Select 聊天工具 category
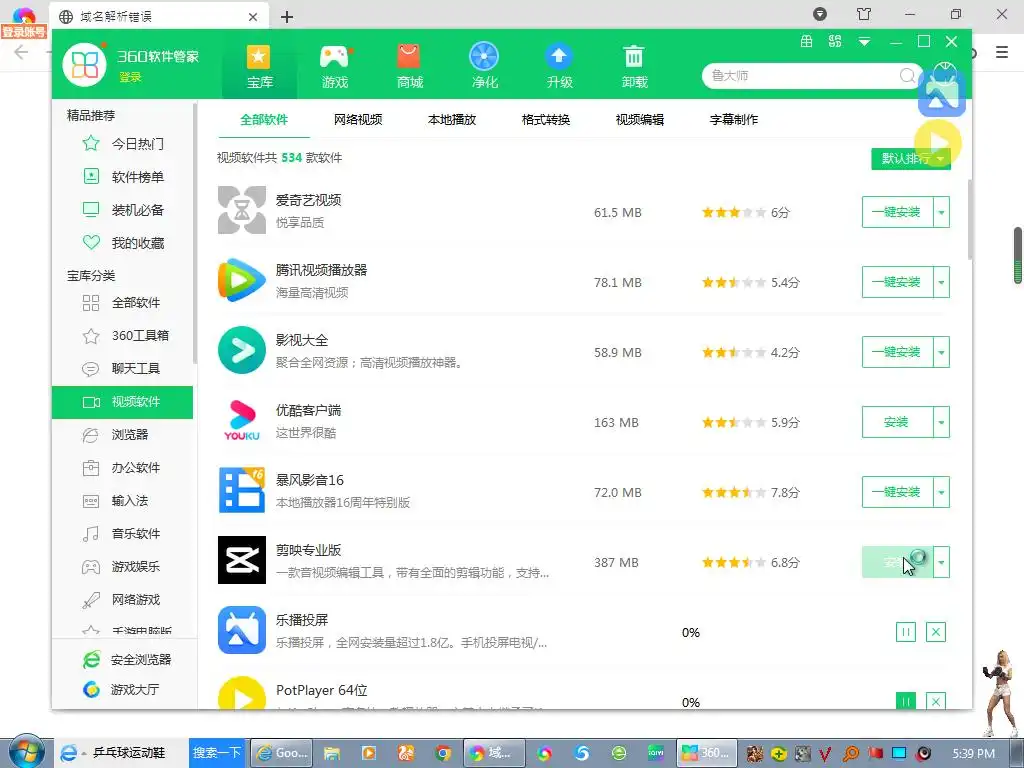This screenshot has width=1024, height=768. 123,368
